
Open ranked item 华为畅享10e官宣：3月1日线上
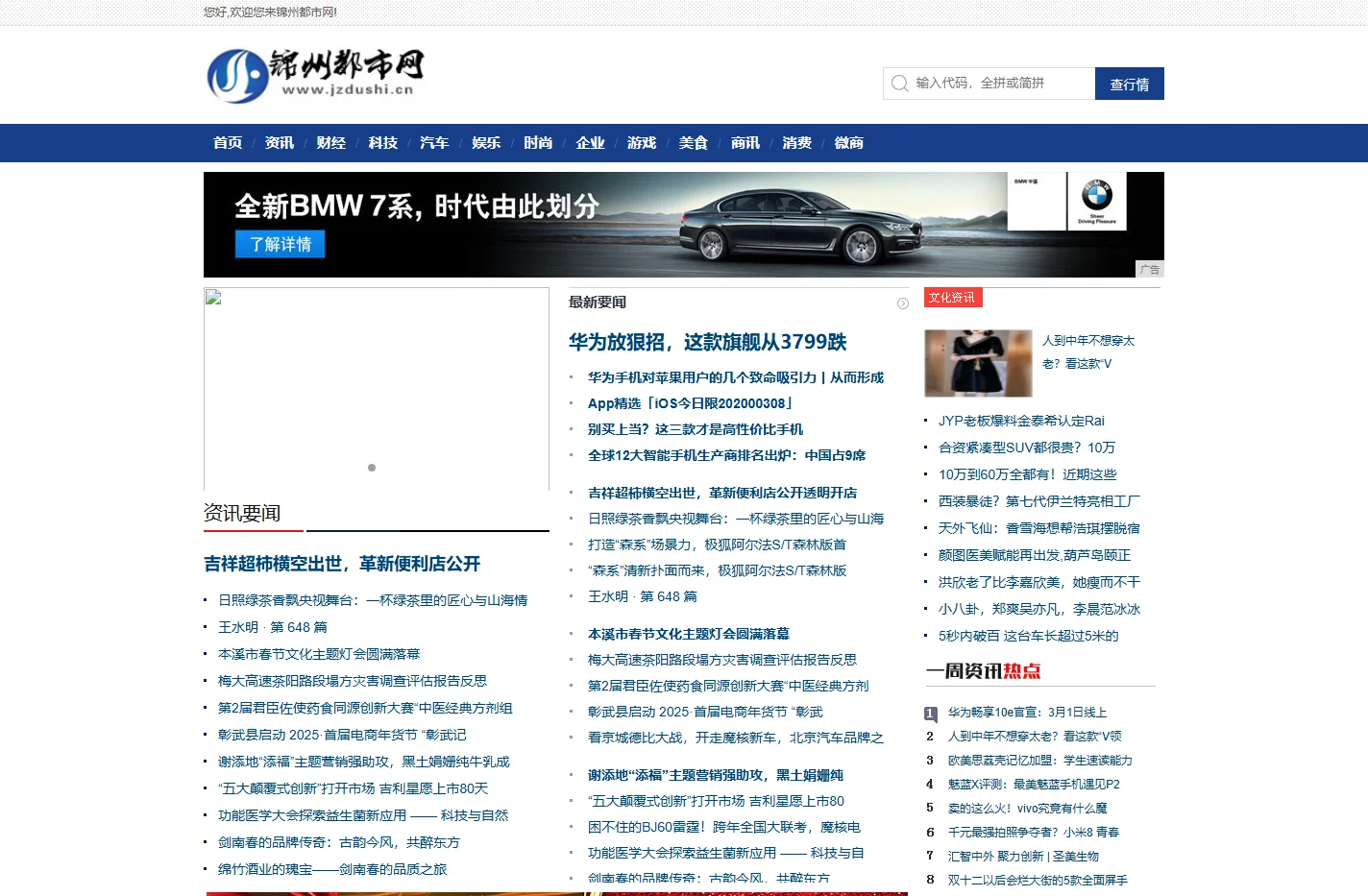click(1028, 713)
